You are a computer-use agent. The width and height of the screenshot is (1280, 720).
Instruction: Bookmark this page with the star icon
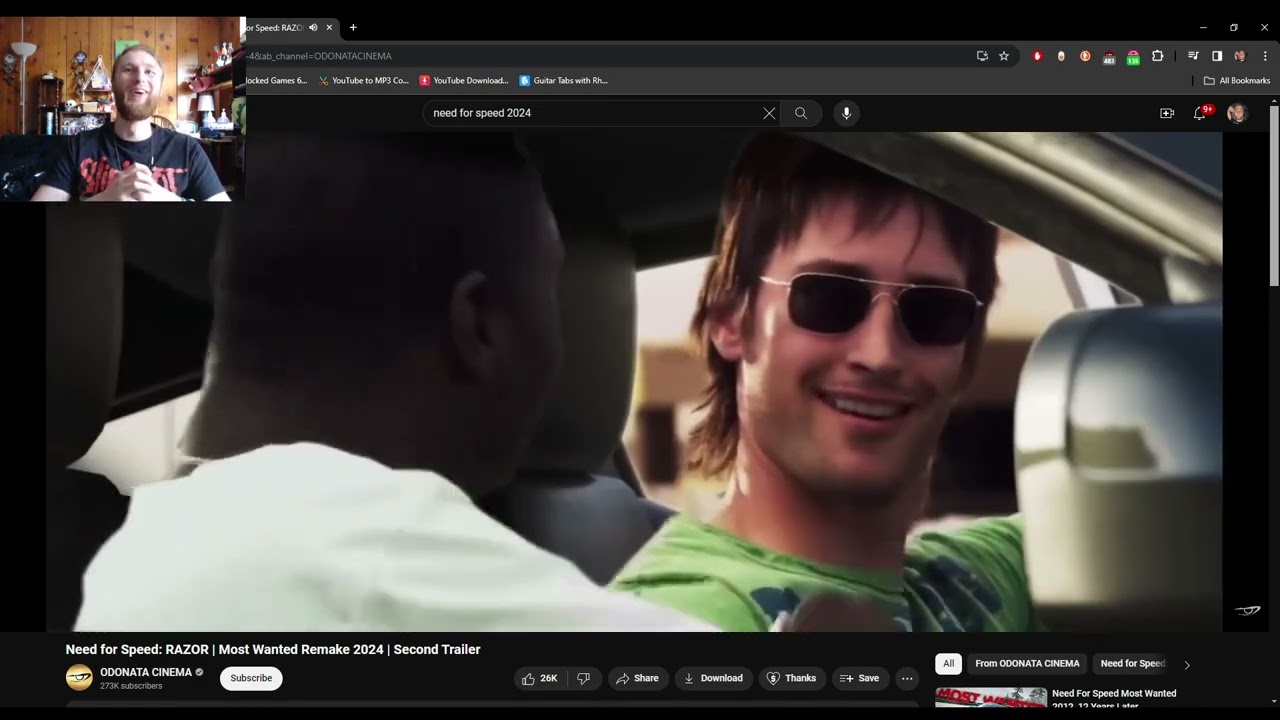[x=1004, y=56]
